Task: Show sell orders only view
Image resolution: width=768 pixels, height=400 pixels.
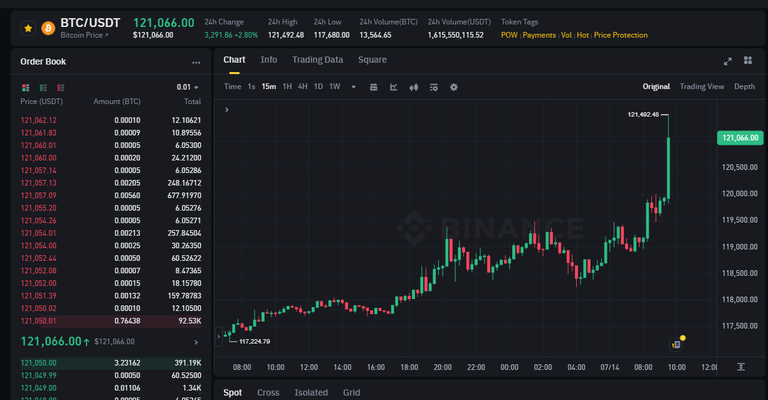Action: (x=61, y=88)
